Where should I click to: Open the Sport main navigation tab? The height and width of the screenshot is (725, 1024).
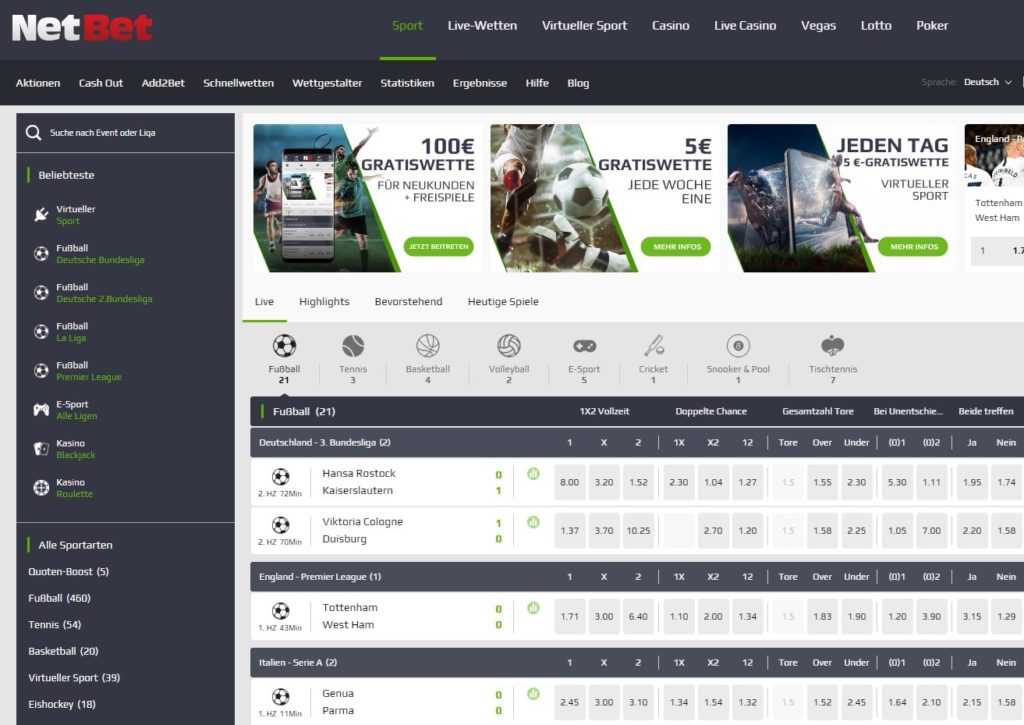(408, 25)
